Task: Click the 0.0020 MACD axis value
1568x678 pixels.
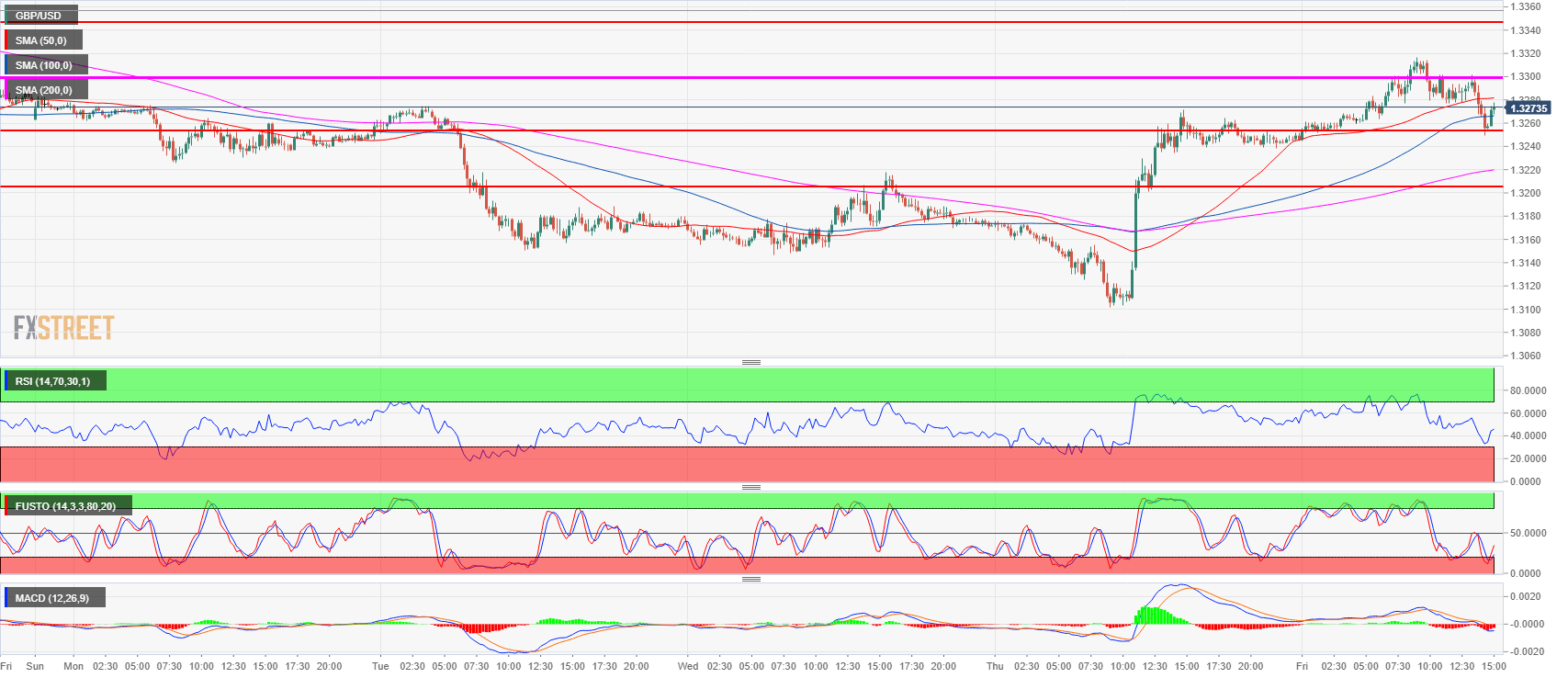Action: (1526, 596)
